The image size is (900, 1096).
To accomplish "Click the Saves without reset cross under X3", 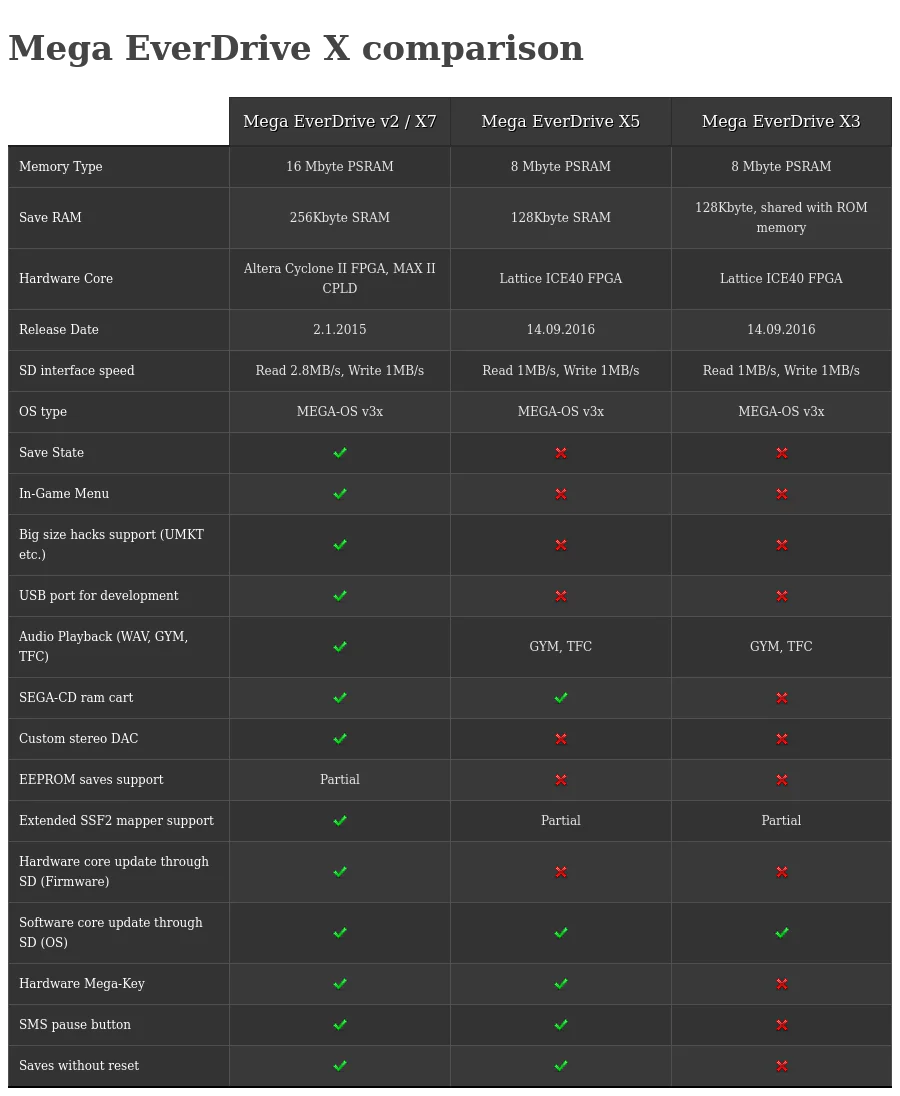I will coord(782,1066).
